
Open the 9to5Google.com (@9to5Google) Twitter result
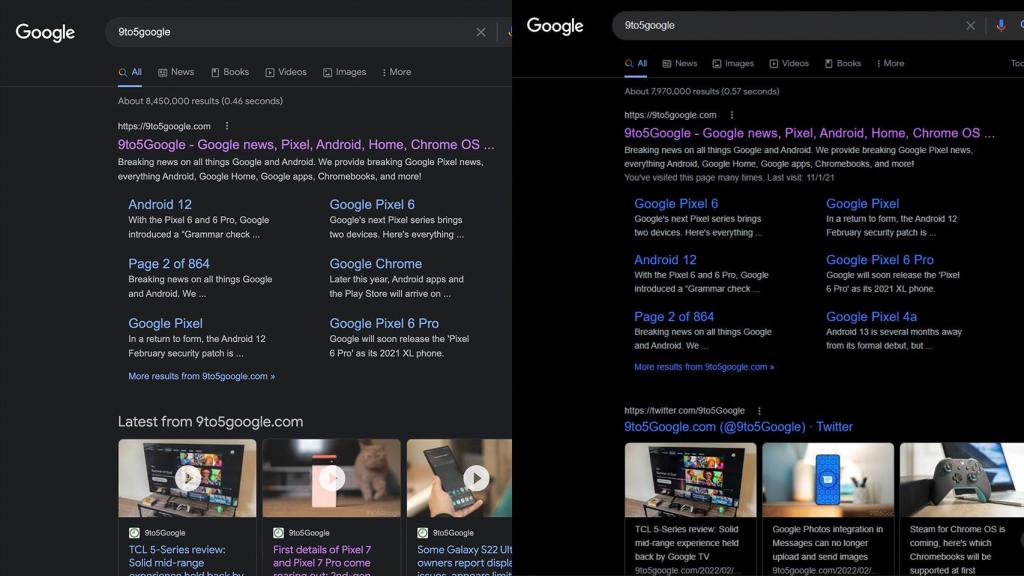click(x=738, y=427)
